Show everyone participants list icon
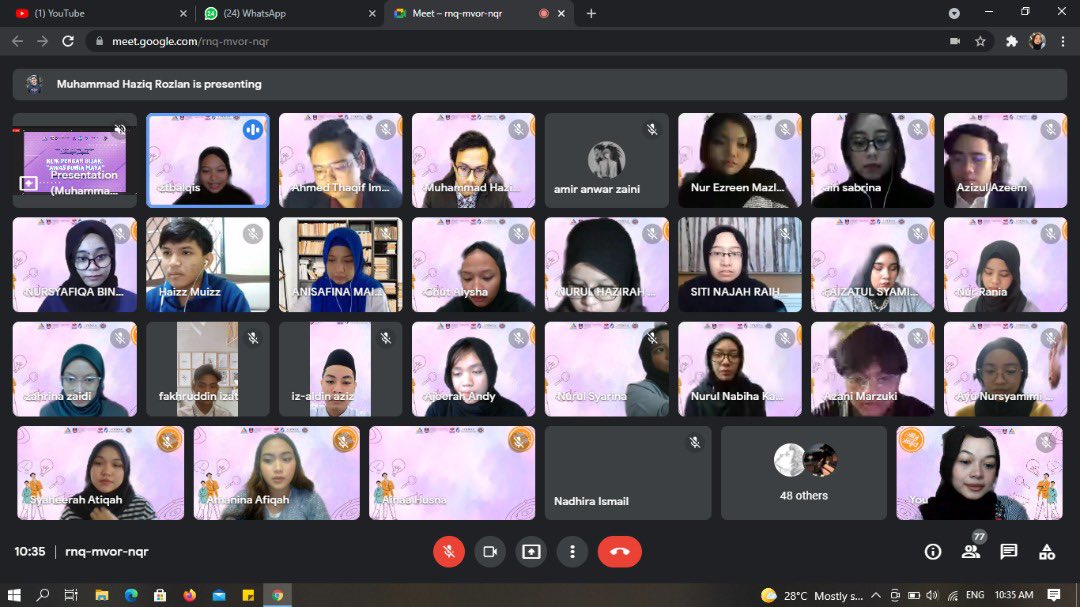This screenshot has height=607, width=1080. tap(970, 551)
